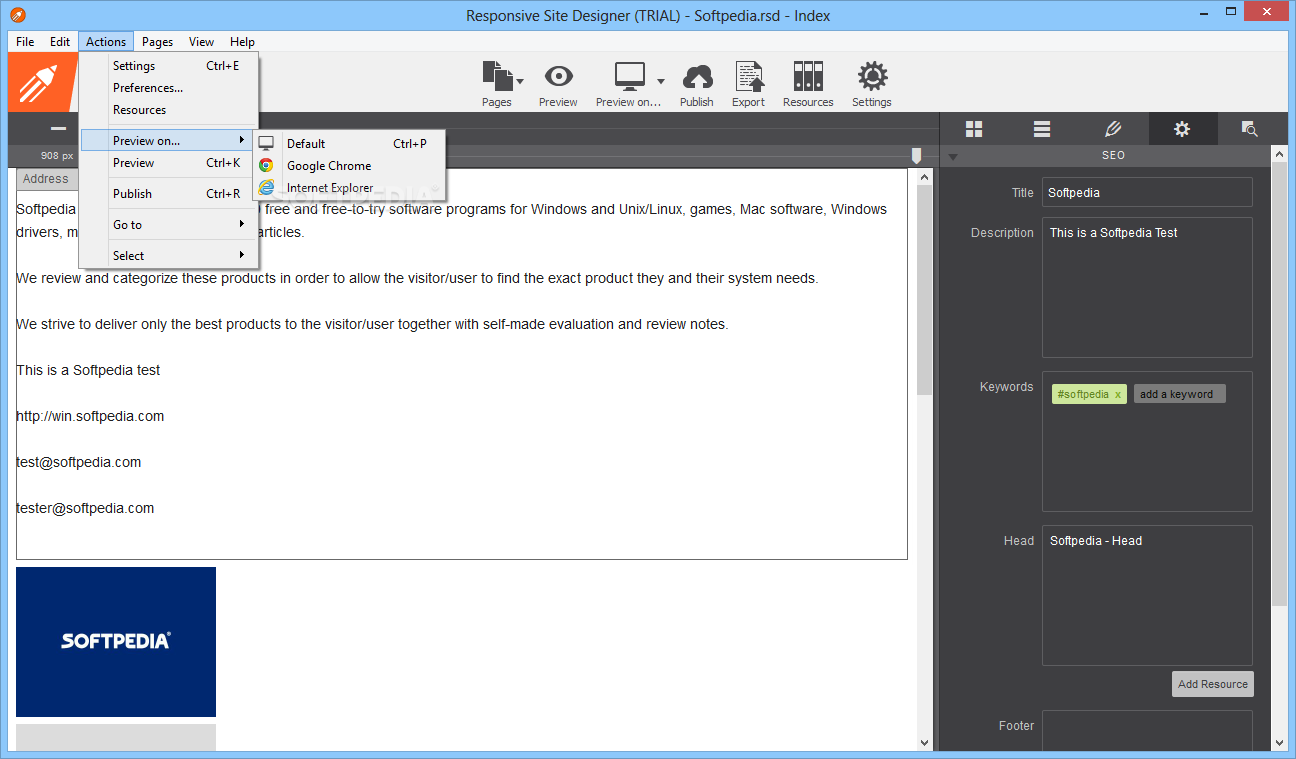This screenshot has height=759, width=1296.
Task: Select the Softpedia logo image
Action: [116, 642]
